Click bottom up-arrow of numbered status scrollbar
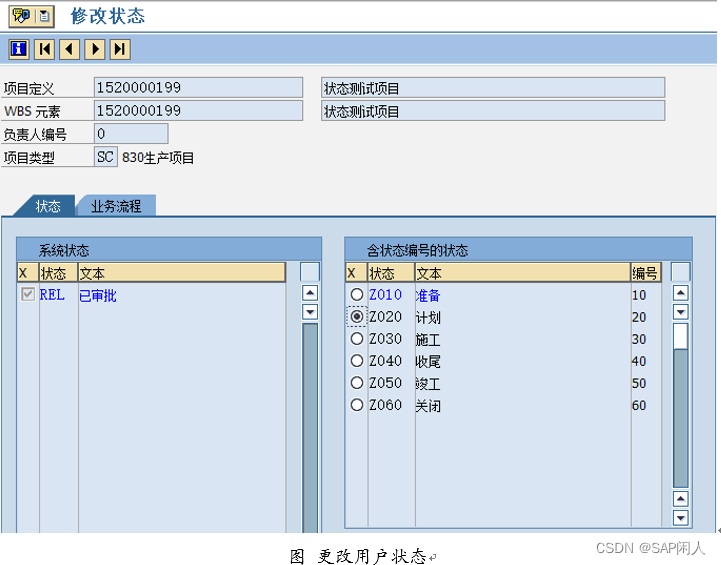 [681, 499]
